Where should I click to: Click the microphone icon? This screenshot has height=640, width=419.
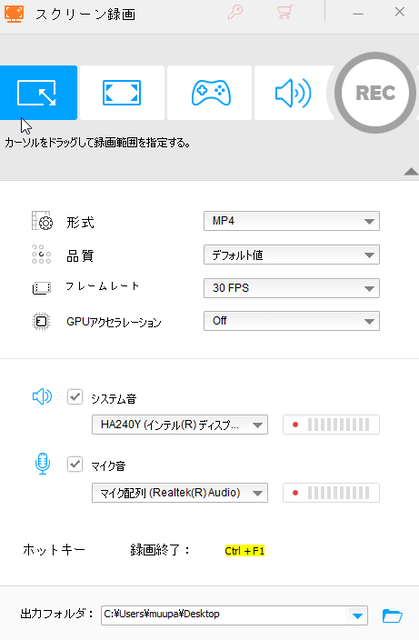click(42, 464)
